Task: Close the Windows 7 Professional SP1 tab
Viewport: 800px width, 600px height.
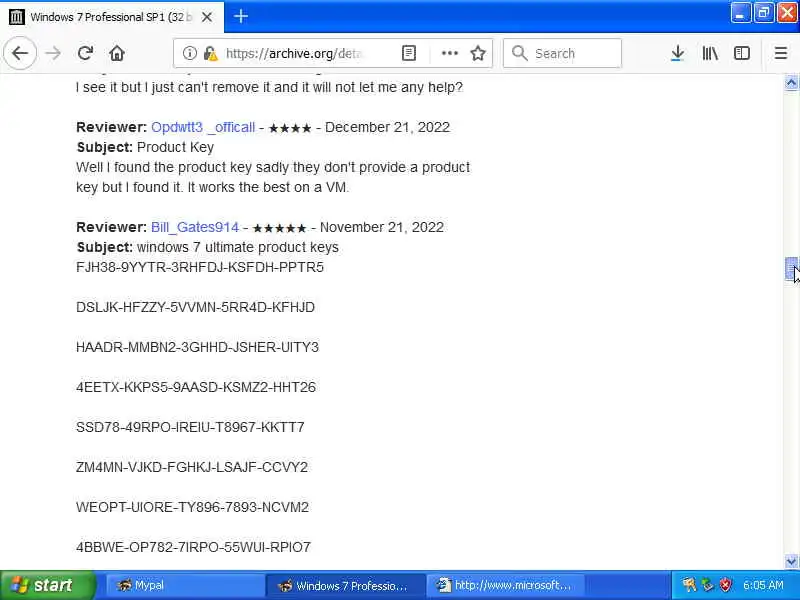Action: 207,17
